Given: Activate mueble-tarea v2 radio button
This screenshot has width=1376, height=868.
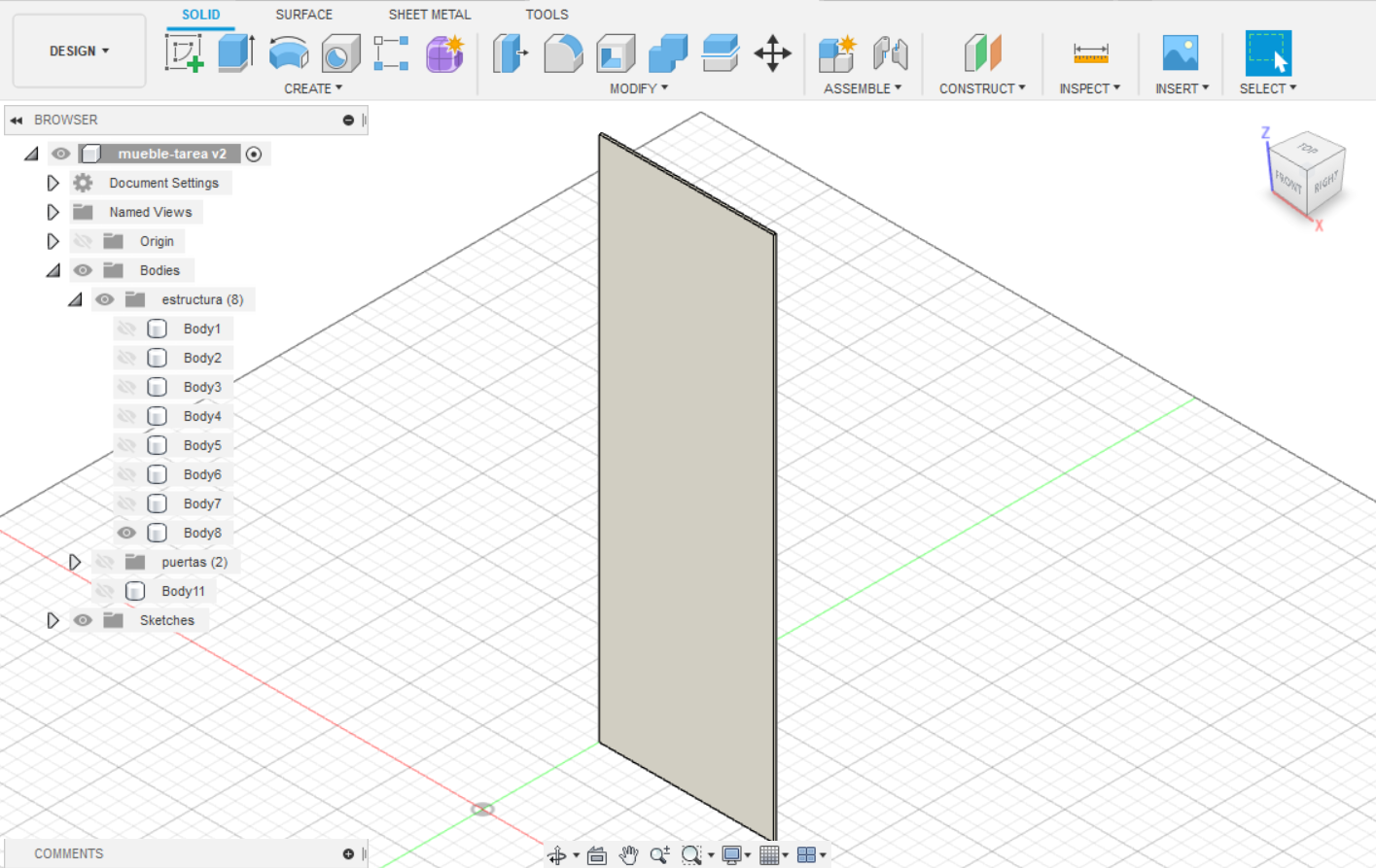Looking at the screenshot, I should tap(254, 154).
